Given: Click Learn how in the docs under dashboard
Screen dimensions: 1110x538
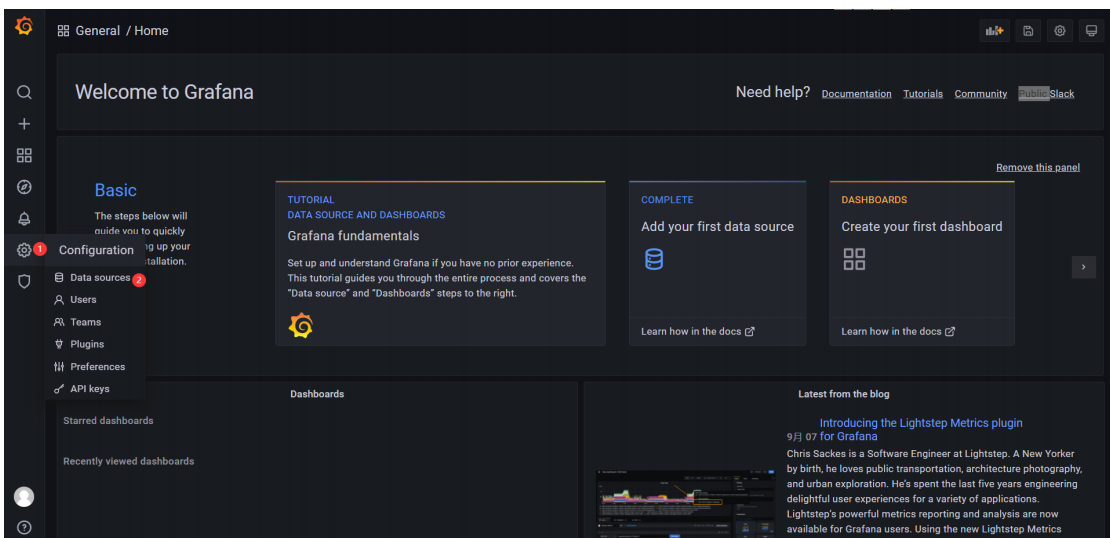Looking at the screenshot, I should click(898, 331).
